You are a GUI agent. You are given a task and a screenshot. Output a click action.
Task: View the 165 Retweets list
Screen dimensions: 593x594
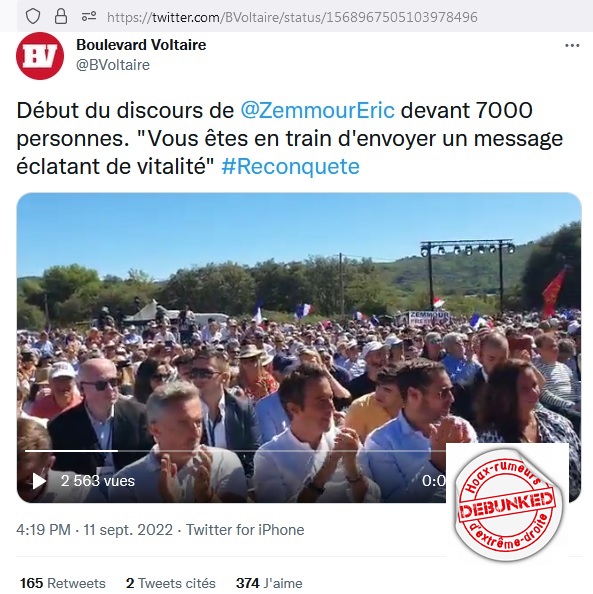click(x=63, y=583)
